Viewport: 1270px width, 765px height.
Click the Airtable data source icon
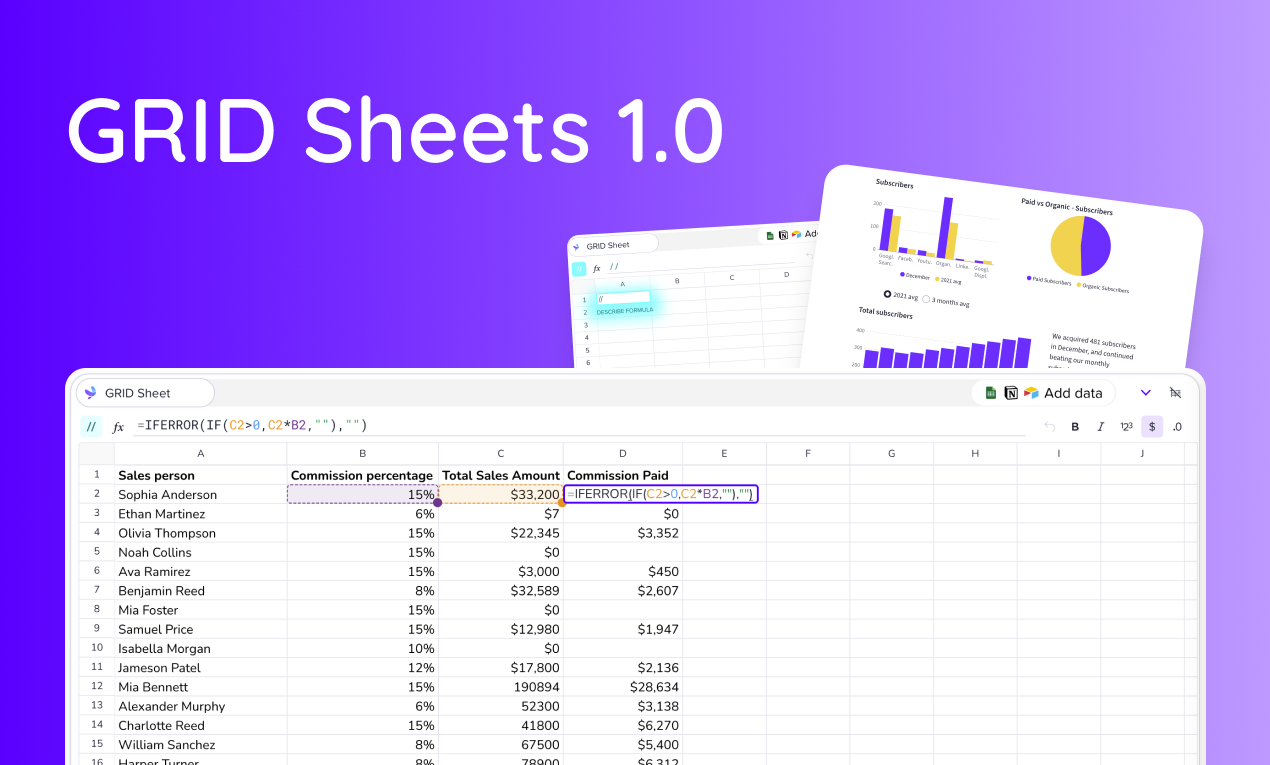[x=1030, y=393]
